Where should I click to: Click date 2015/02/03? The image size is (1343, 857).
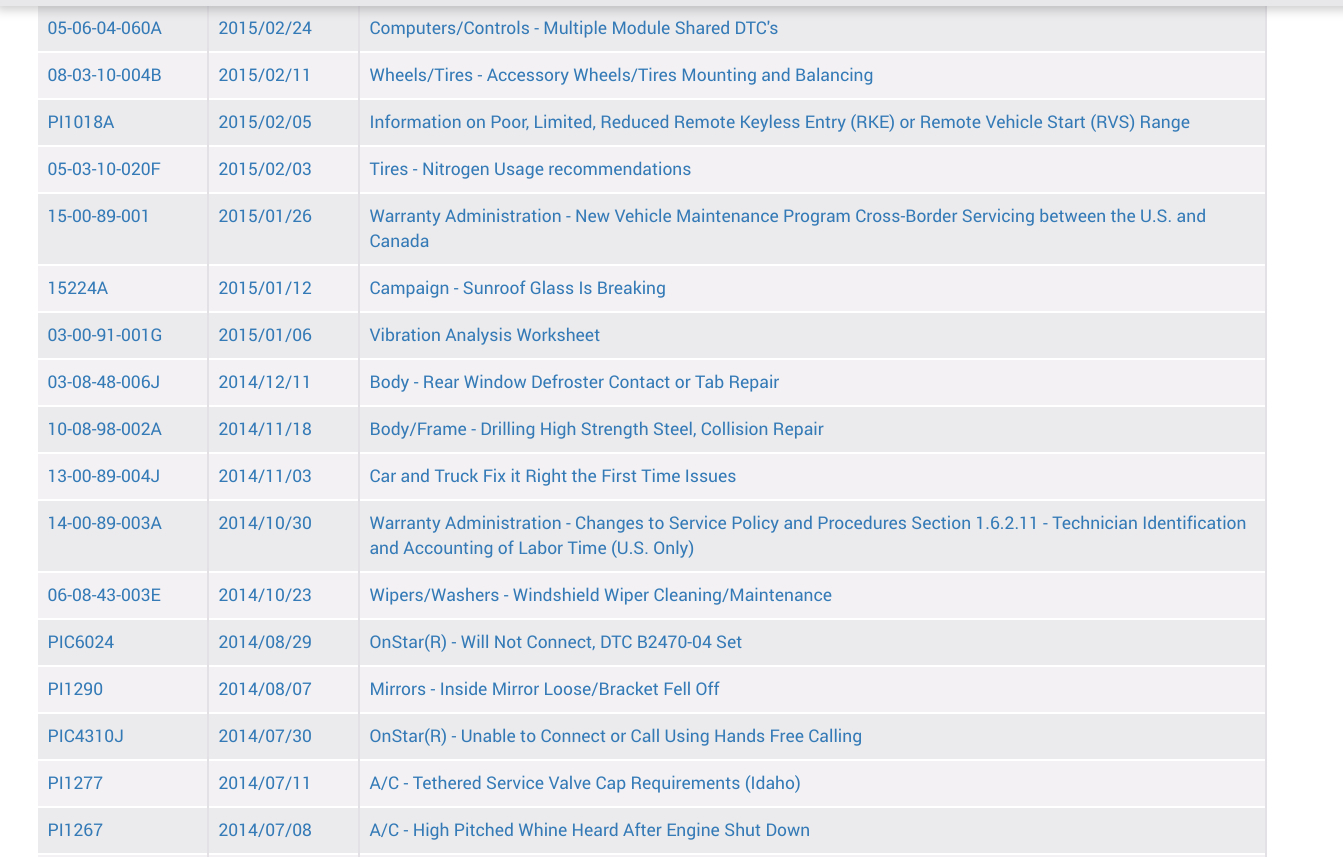click(265, 169)
